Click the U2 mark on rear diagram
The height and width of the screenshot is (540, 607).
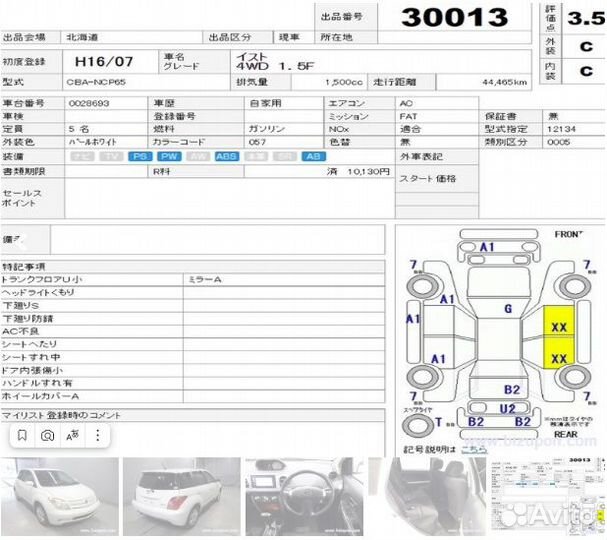[508, 409]
